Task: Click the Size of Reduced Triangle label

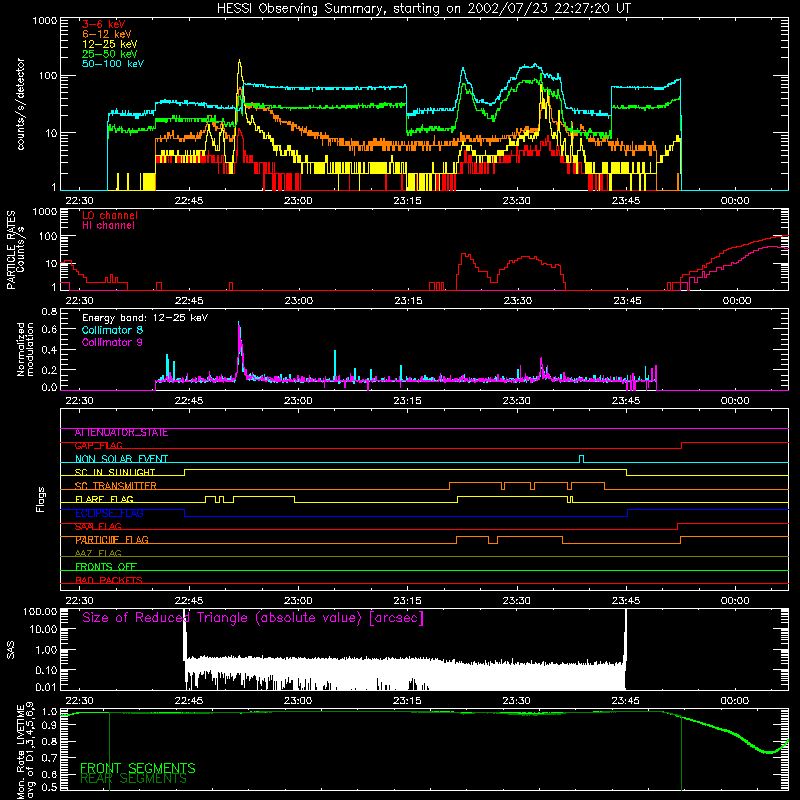Action: (x=253, y=618)
